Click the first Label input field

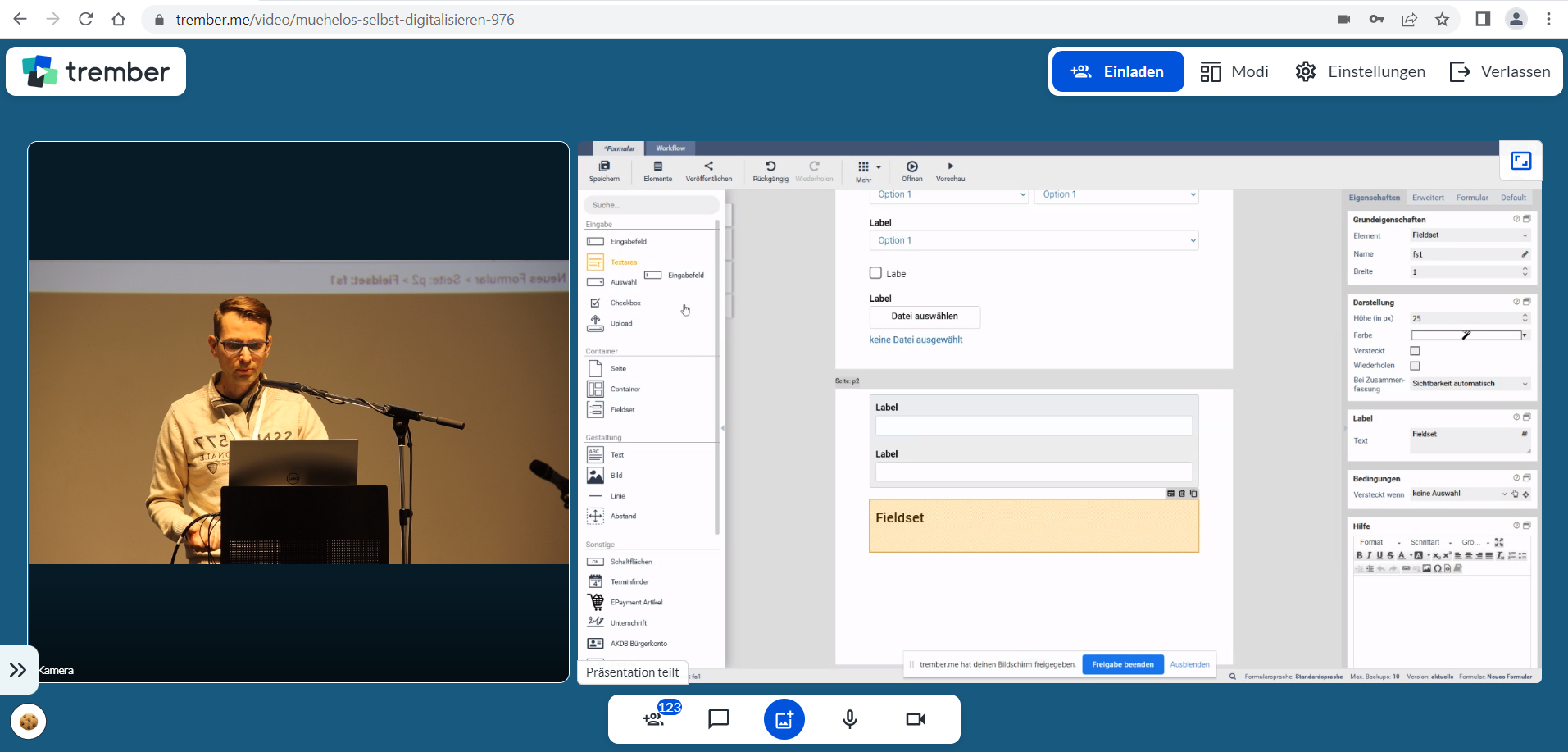[1034, 426]
